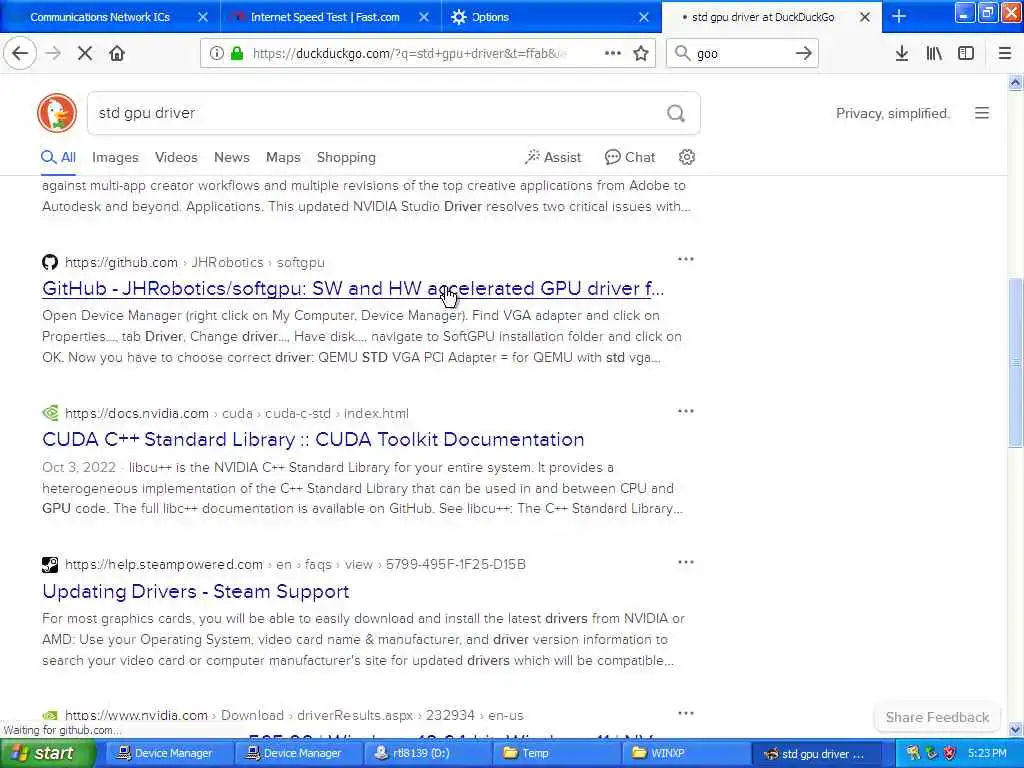Image resolution: width=1024 pixels, height=768 pixels.
Task: Close the Options tab
Action: [644, 17]
